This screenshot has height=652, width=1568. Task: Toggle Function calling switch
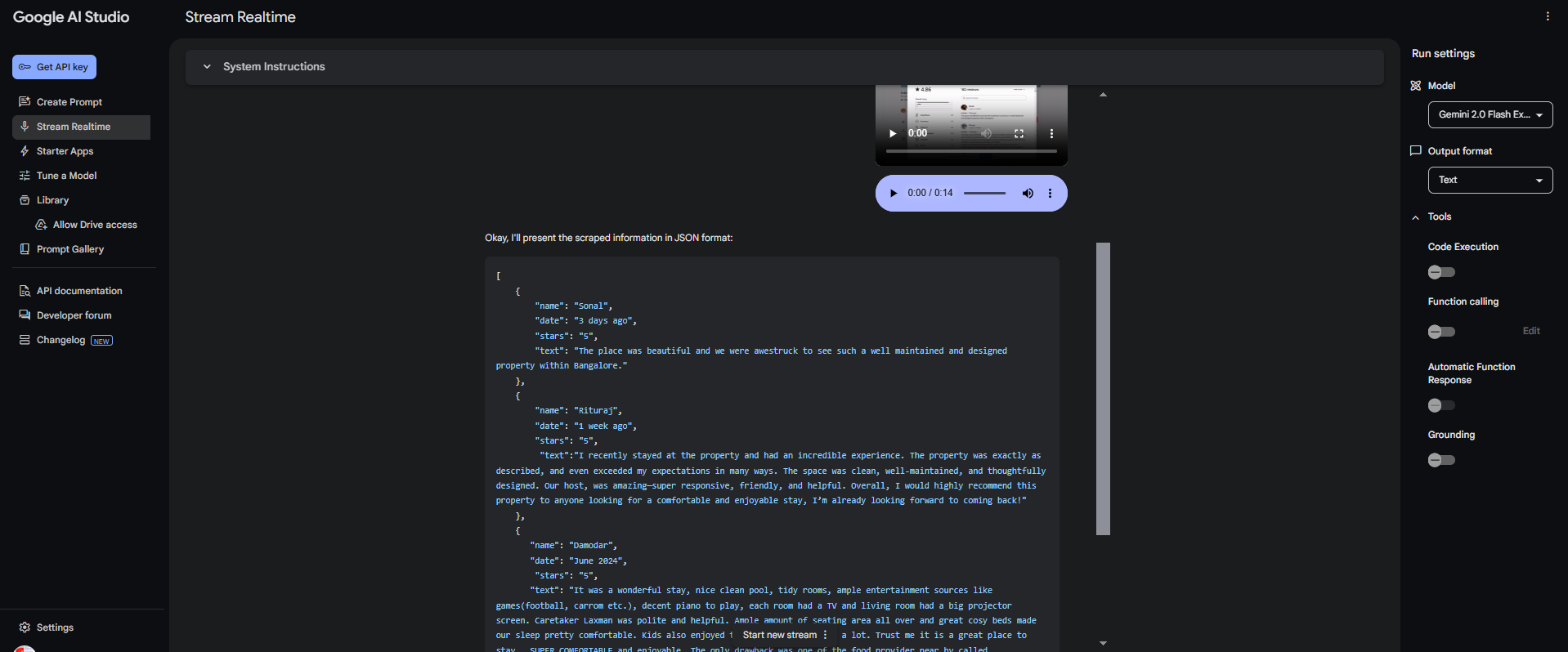(x=1441, y=332)
